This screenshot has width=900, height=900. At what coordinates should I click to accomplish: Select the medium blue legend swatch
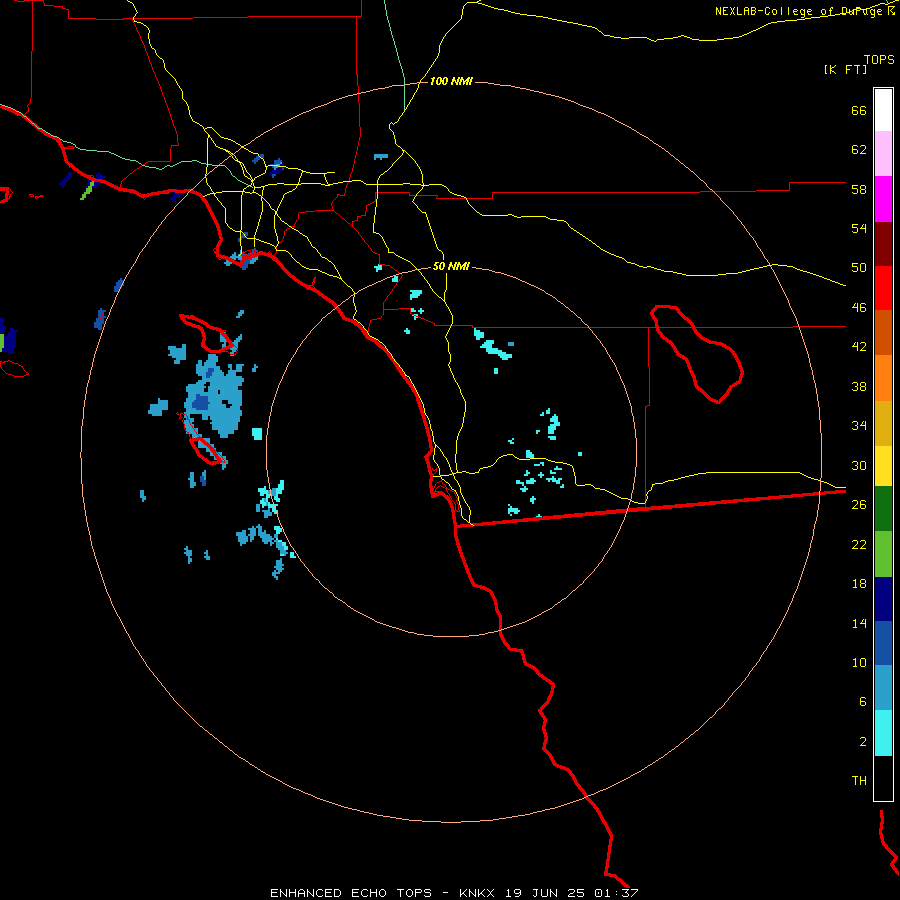tap(883, 643)
